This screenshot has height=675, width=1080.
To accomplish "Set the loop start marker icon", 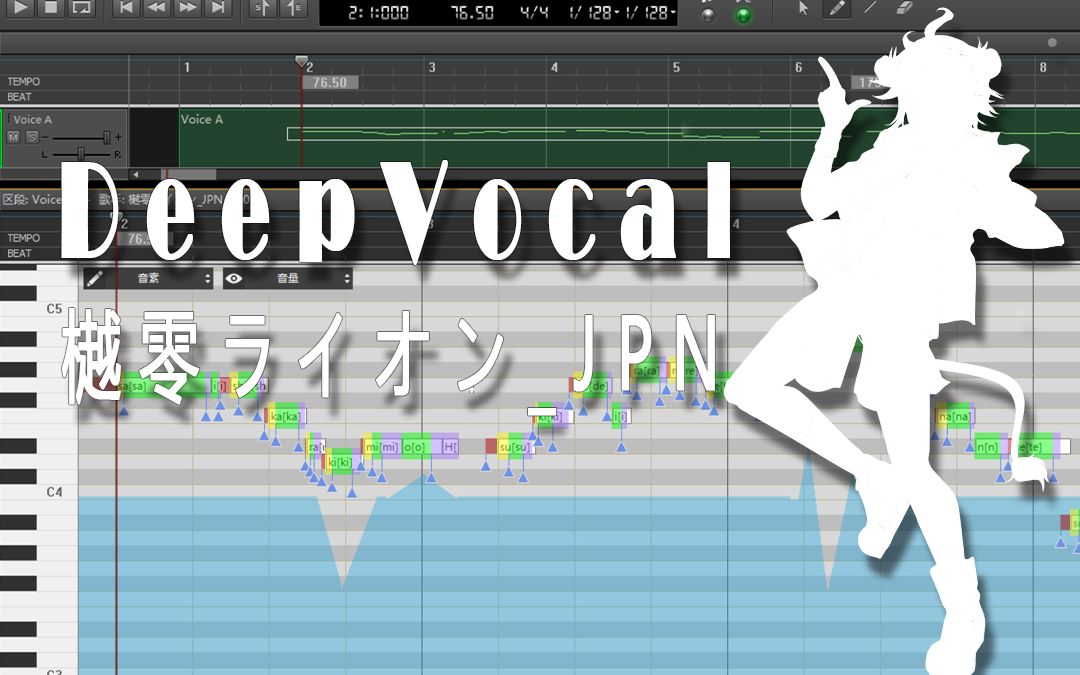I will pyautogui.click(x=263, y=8).
